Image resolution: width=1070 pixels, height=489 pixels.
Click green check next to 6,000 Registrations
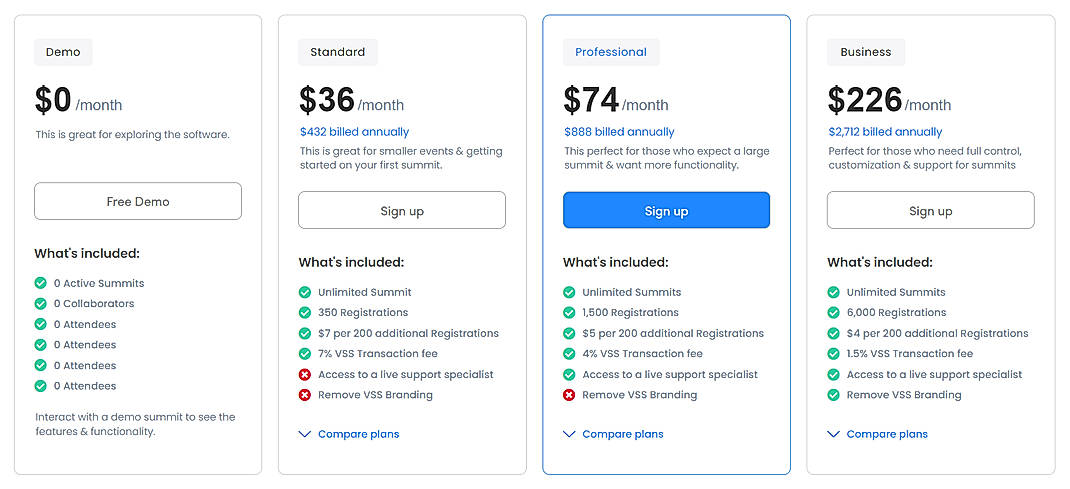833,312
